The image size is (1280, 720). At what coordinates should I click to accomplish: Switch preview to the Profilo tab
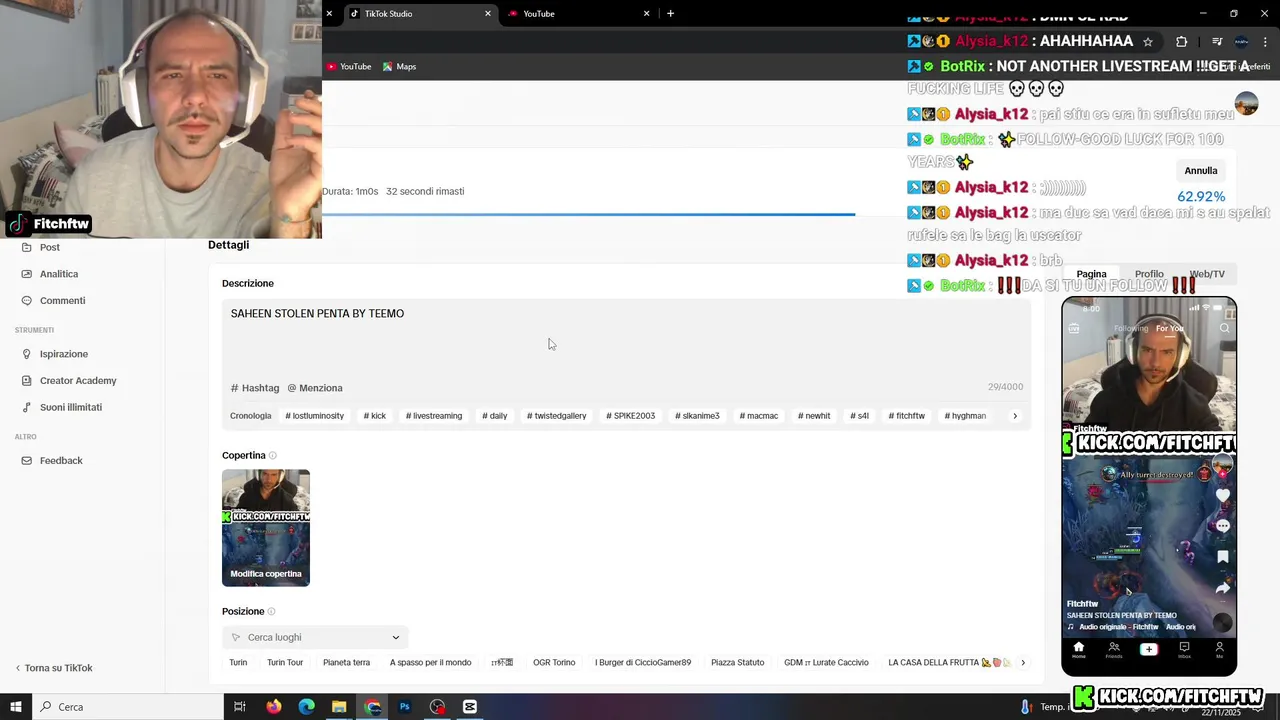1149,274
